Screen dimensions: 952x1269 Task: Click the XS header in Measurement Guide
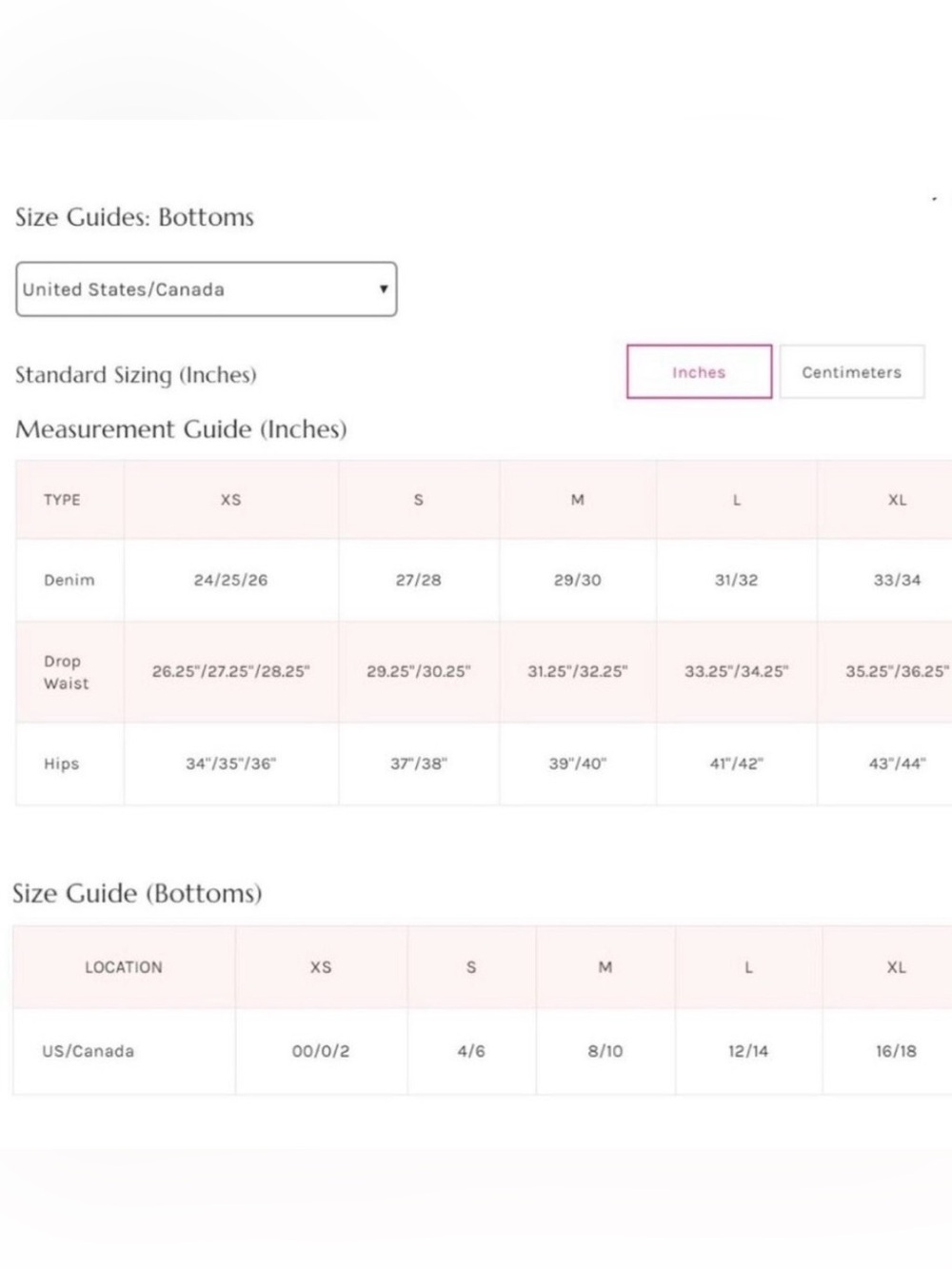pos(231,500)
